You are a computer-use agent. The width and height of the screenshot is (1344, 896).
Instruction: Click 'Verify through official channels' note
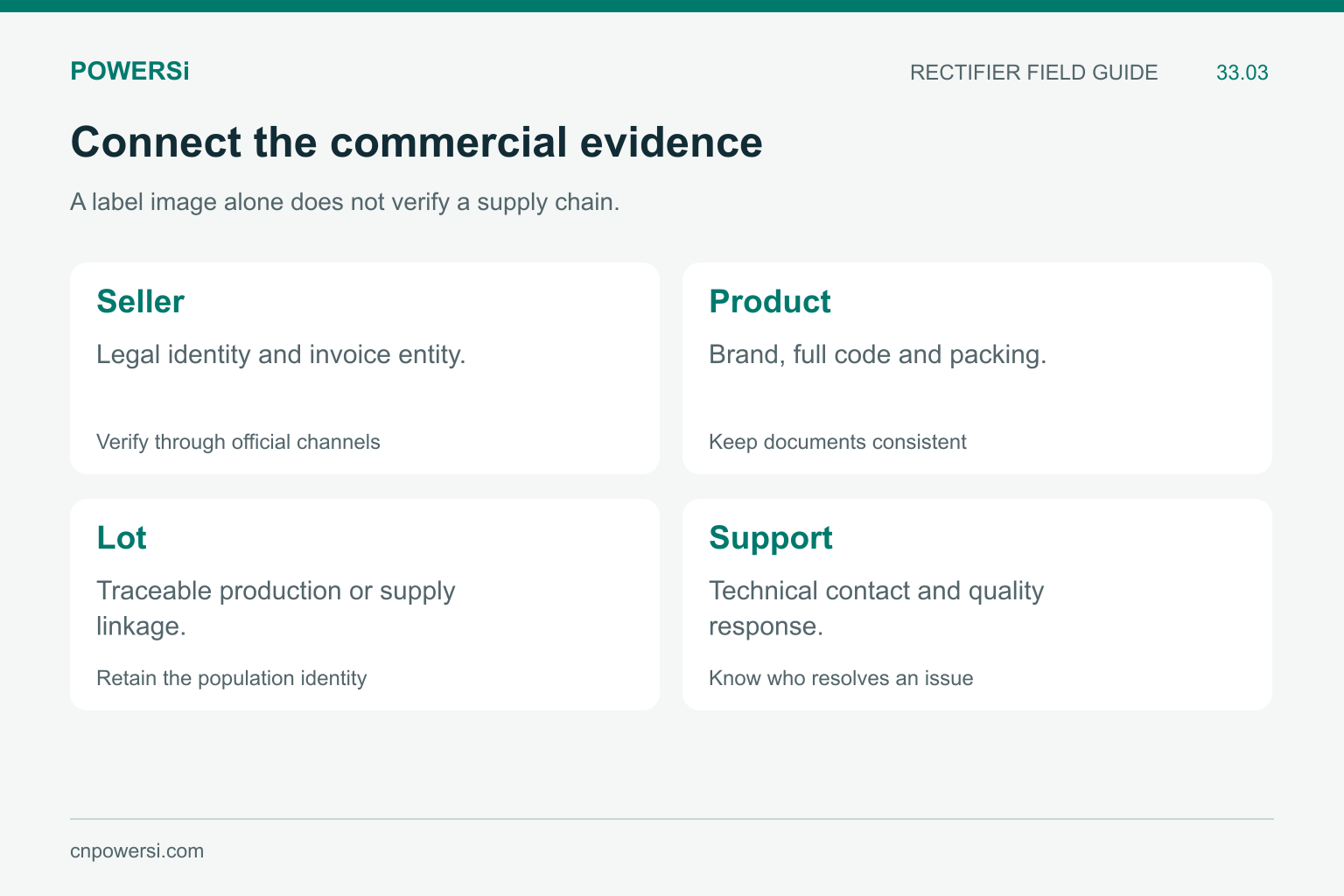[238, 442]
